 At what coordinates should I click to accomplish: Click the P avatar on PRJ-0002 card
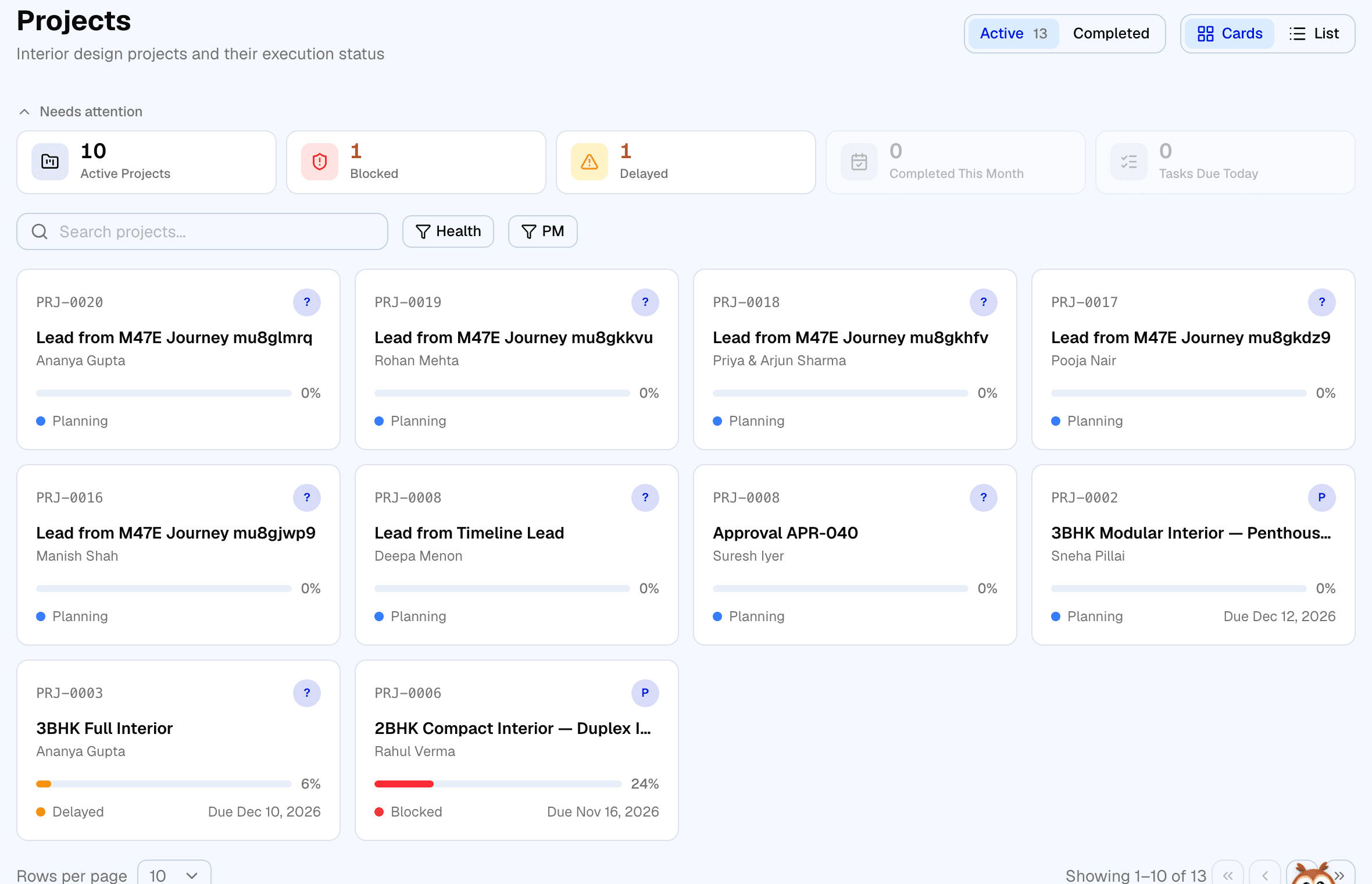(1322, 497)
